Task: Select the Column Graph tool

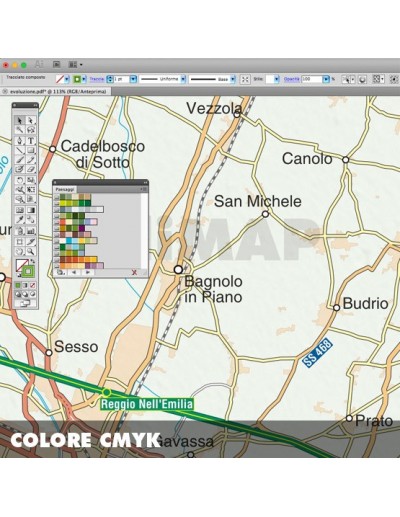Action: click(x=31, y=230)
